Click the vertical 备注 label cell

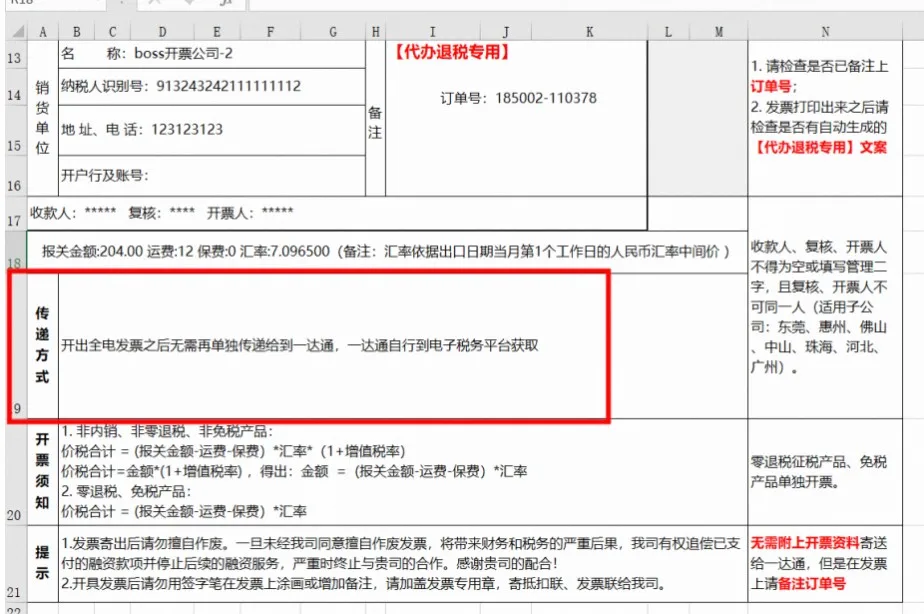tap(375, 118)
